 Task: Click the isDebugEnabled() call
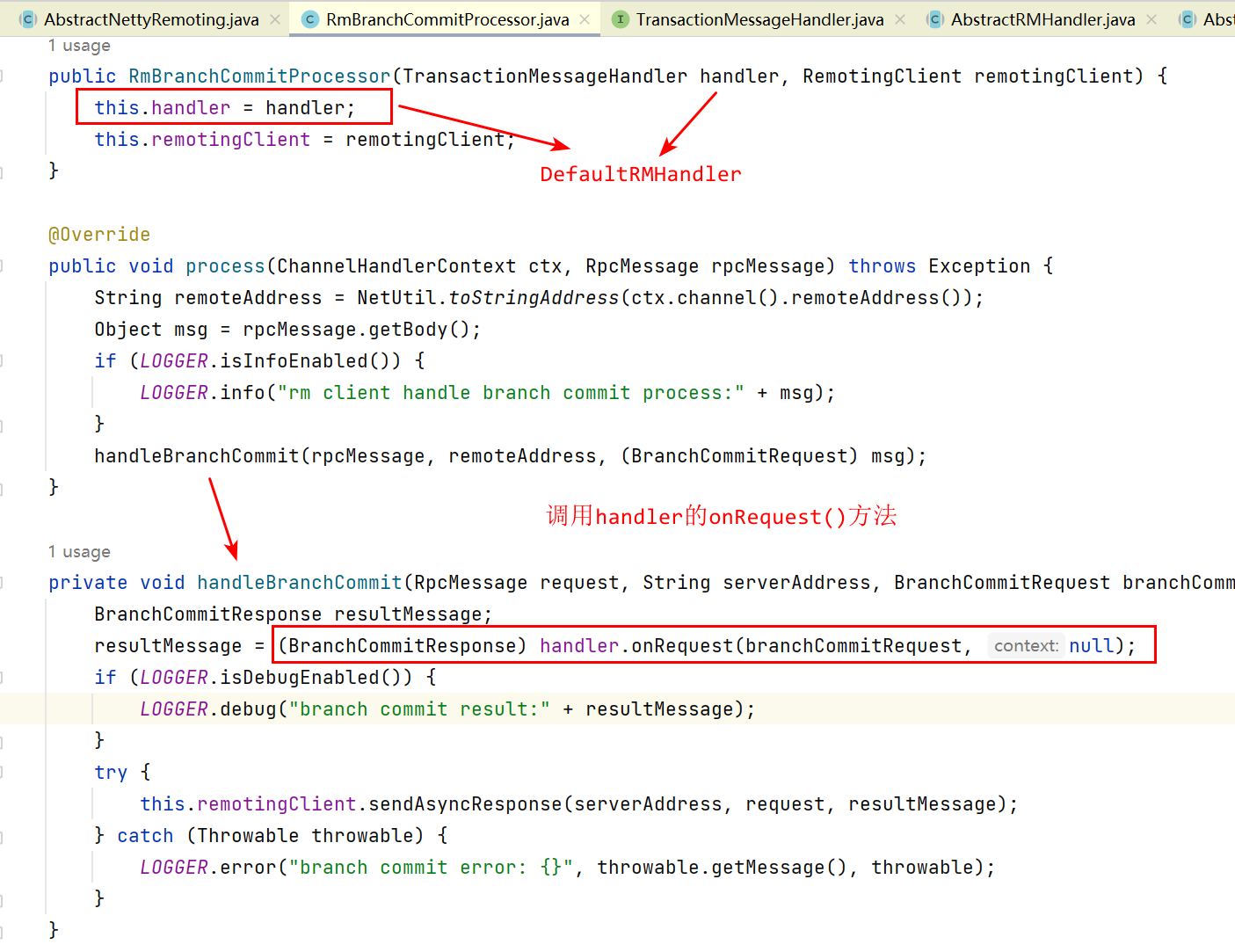311,678
